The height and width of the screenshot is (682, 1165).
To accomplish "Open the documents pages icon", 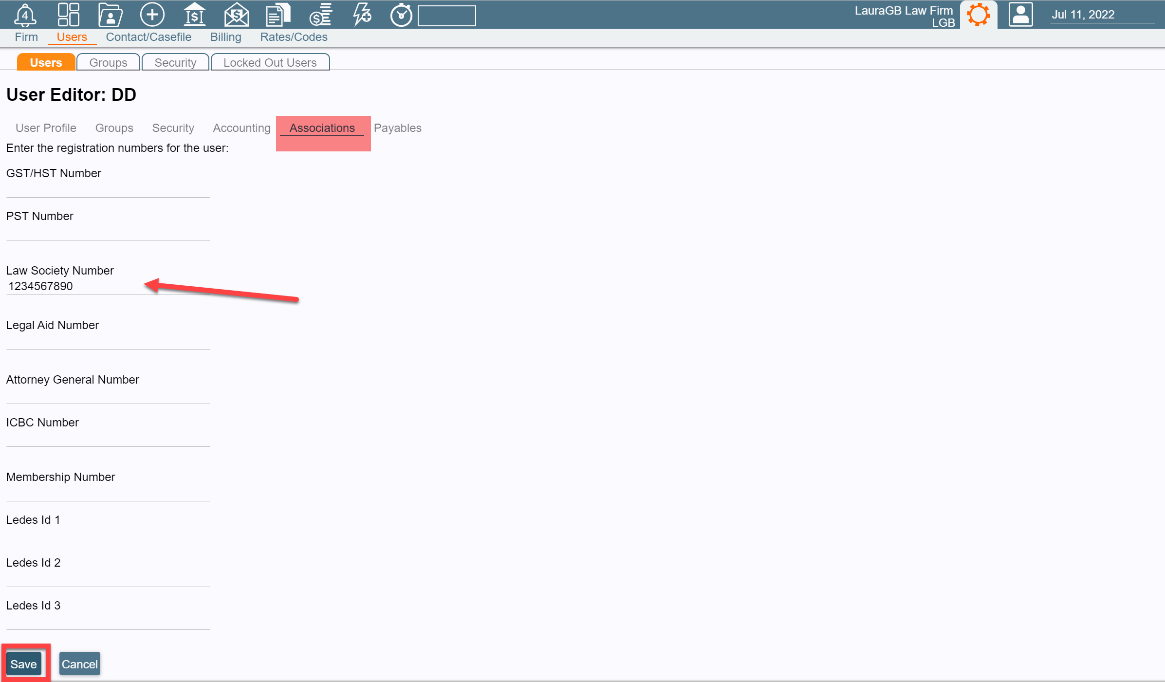I will point(278,14).
